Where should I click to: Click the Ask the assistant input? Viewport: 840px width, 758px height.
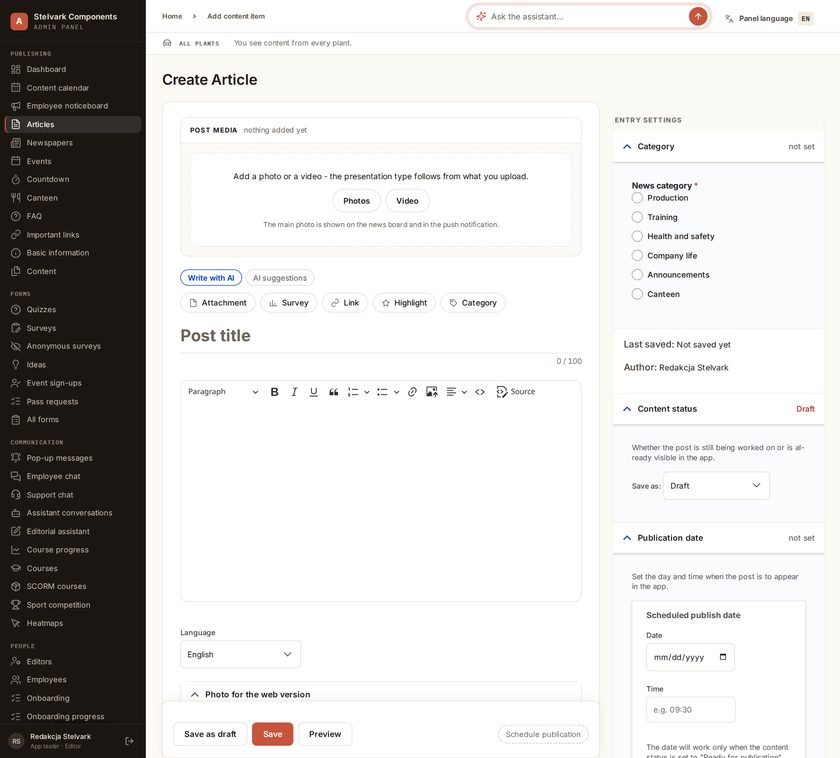click(x=587, y=17)
